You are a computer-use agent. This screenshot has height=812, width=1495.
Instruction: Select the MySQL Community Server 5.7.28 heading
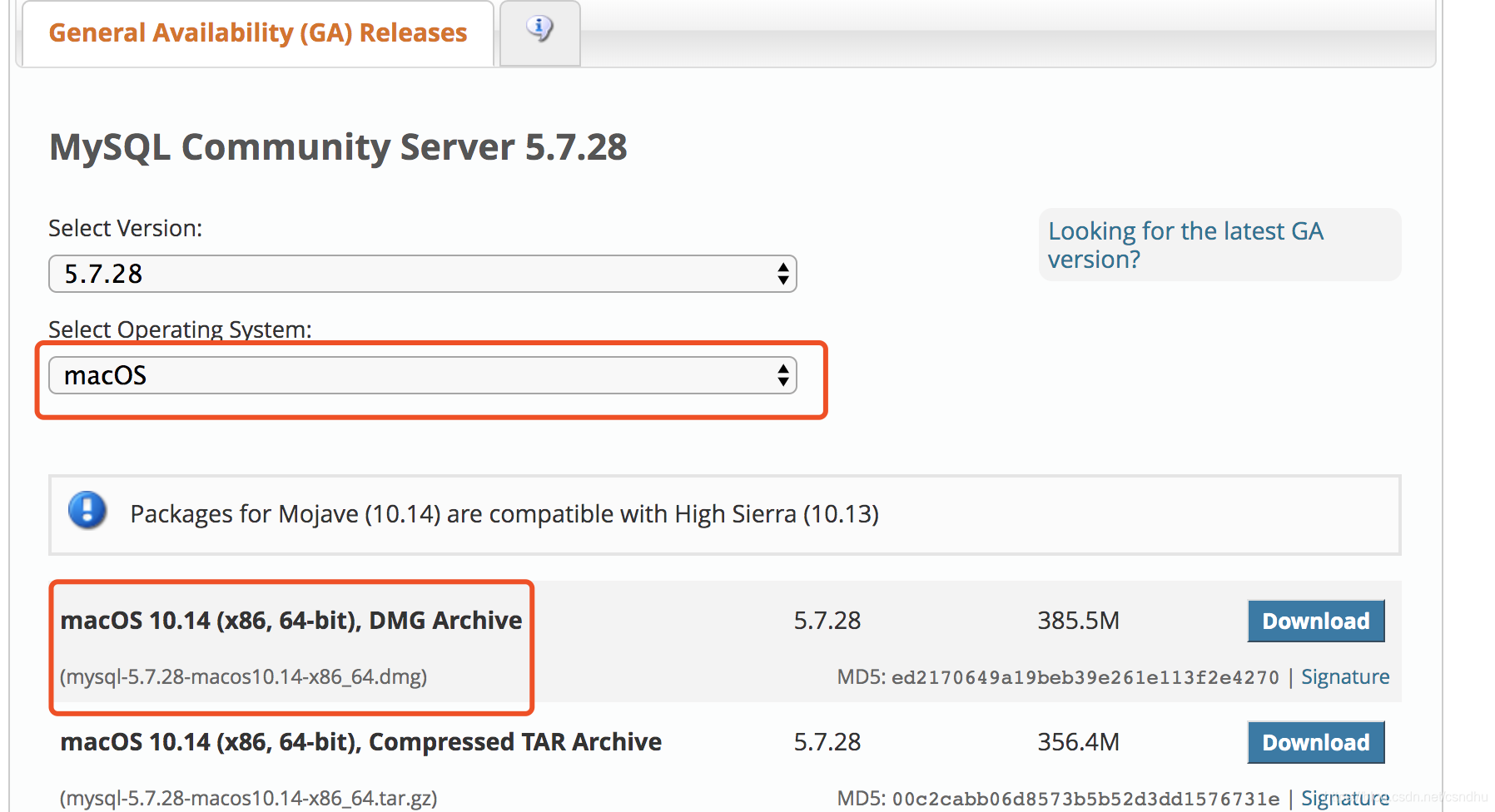tap(338, 147)
